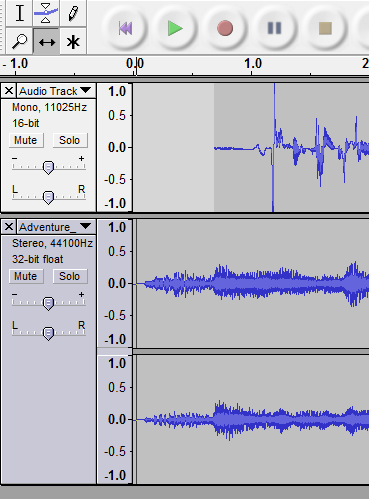Mute the Audio Track
The width and height of the screenshot is (369, 499).
tap(26, 140)
